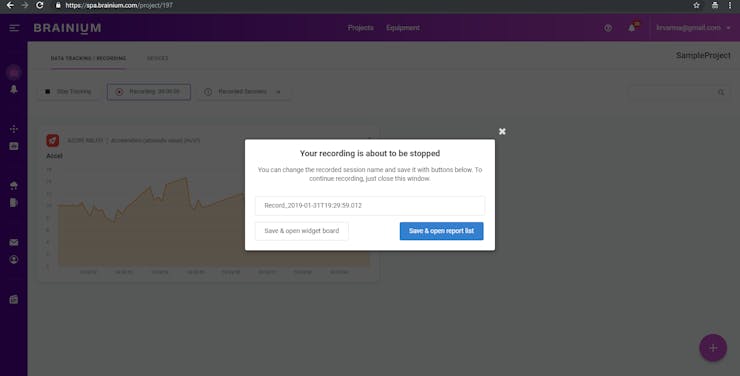
Task: Click the round purple avatar in sidebar
Action: click(x=14, y=72)
